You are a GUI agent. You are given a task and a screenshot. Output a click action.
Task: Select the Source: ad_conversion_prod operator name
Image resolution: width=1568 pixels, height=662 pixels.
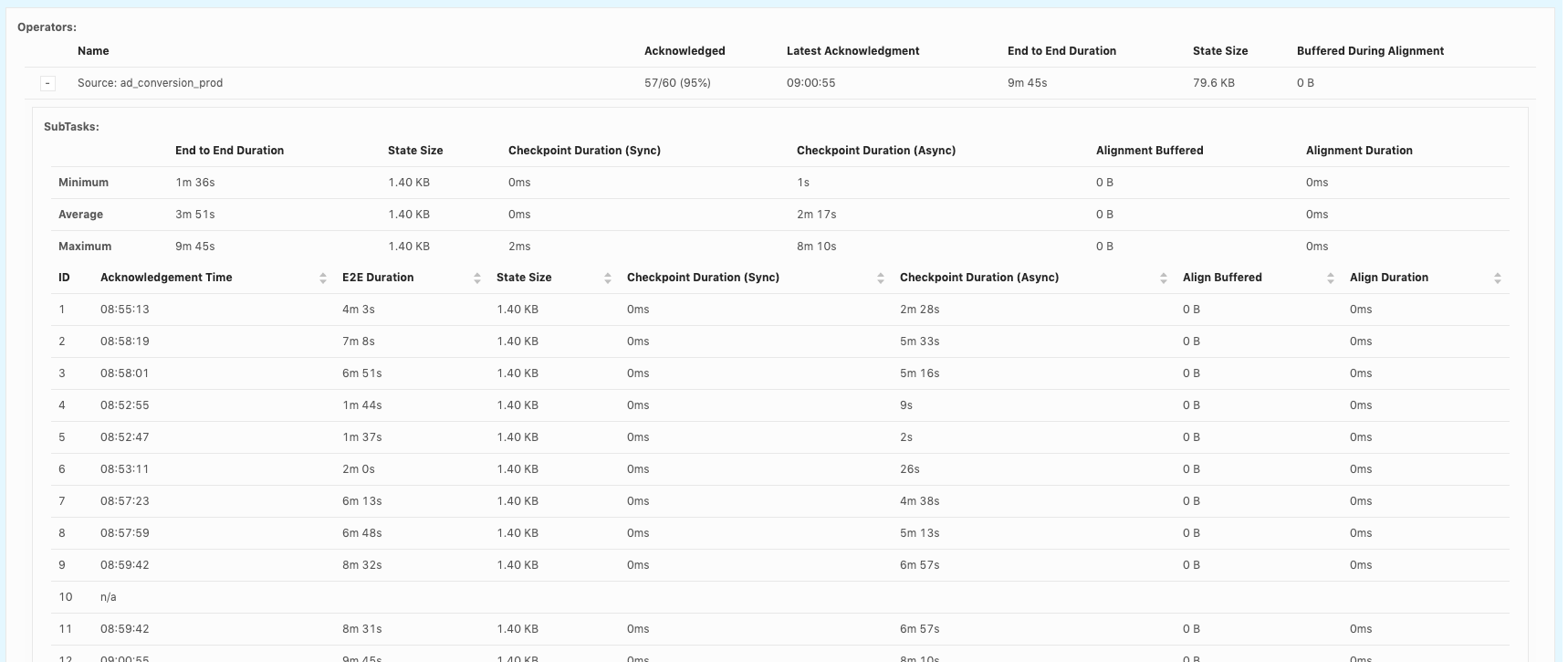point(150,83)
